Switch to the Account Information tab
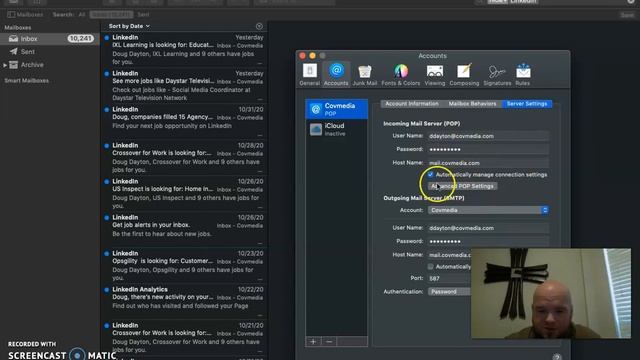This screenshot has width=640, height=360. coord(412,104)
